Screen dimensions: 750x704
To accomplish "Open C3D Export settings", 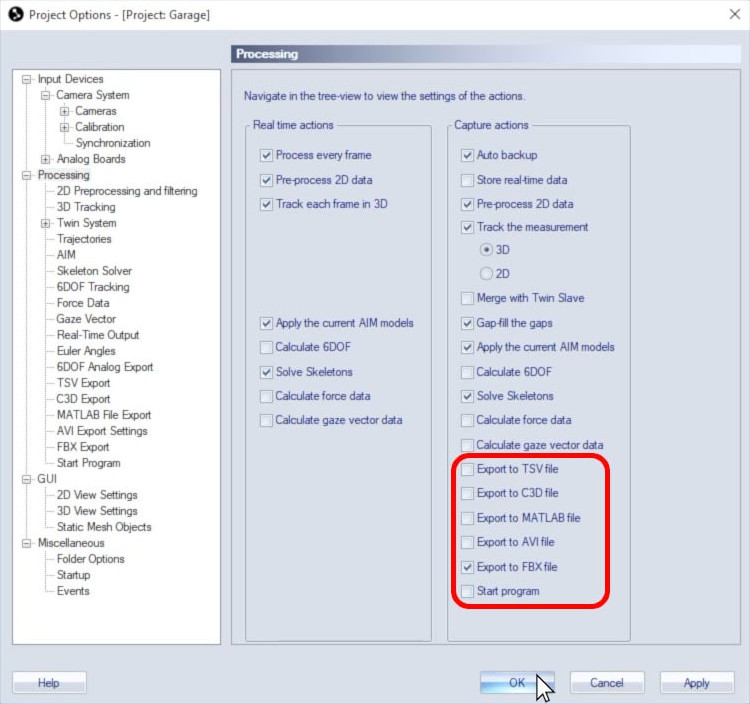I will [x=83, y=399].
